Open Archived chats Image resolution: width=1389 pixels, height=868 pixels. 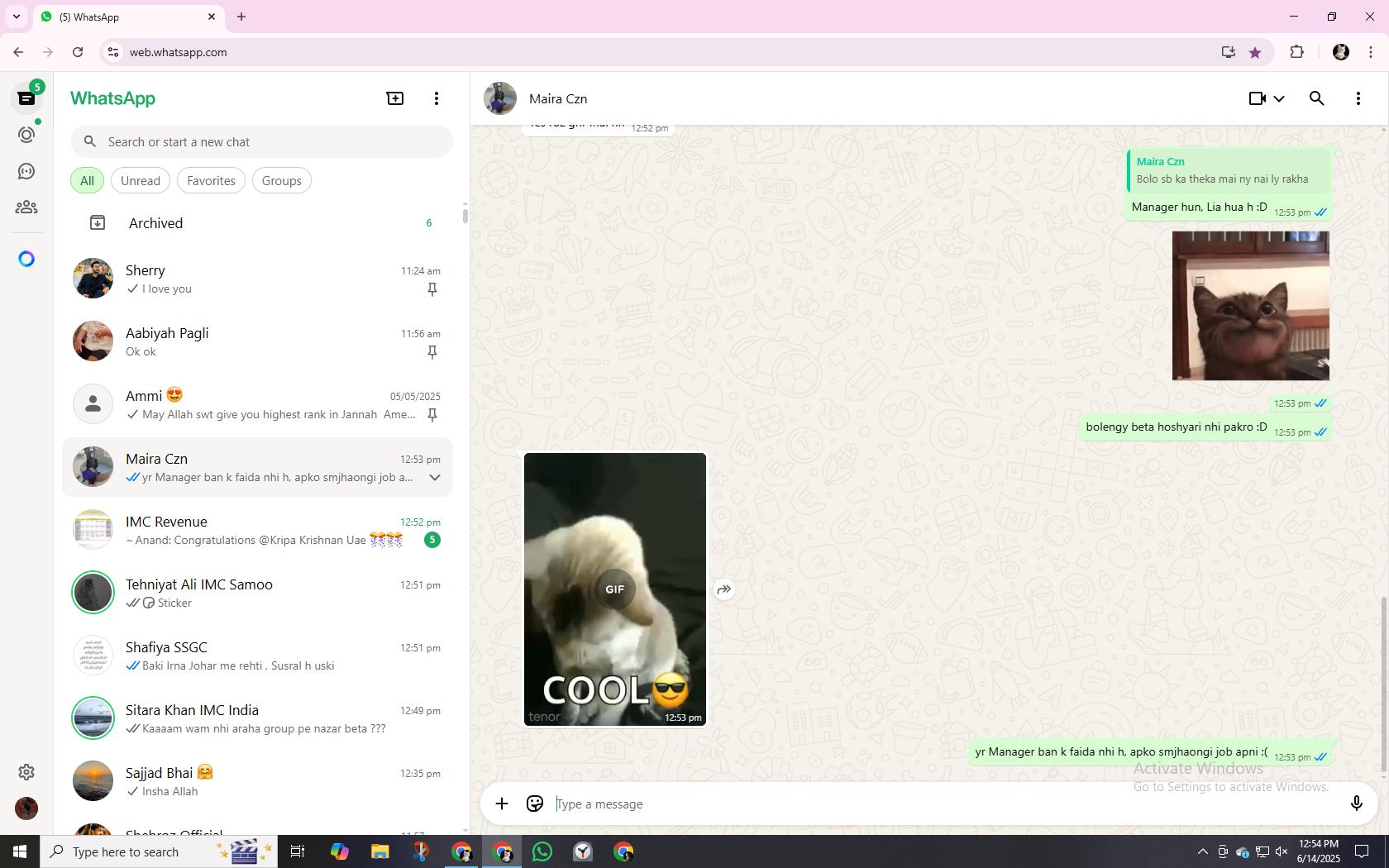point(258,223)
